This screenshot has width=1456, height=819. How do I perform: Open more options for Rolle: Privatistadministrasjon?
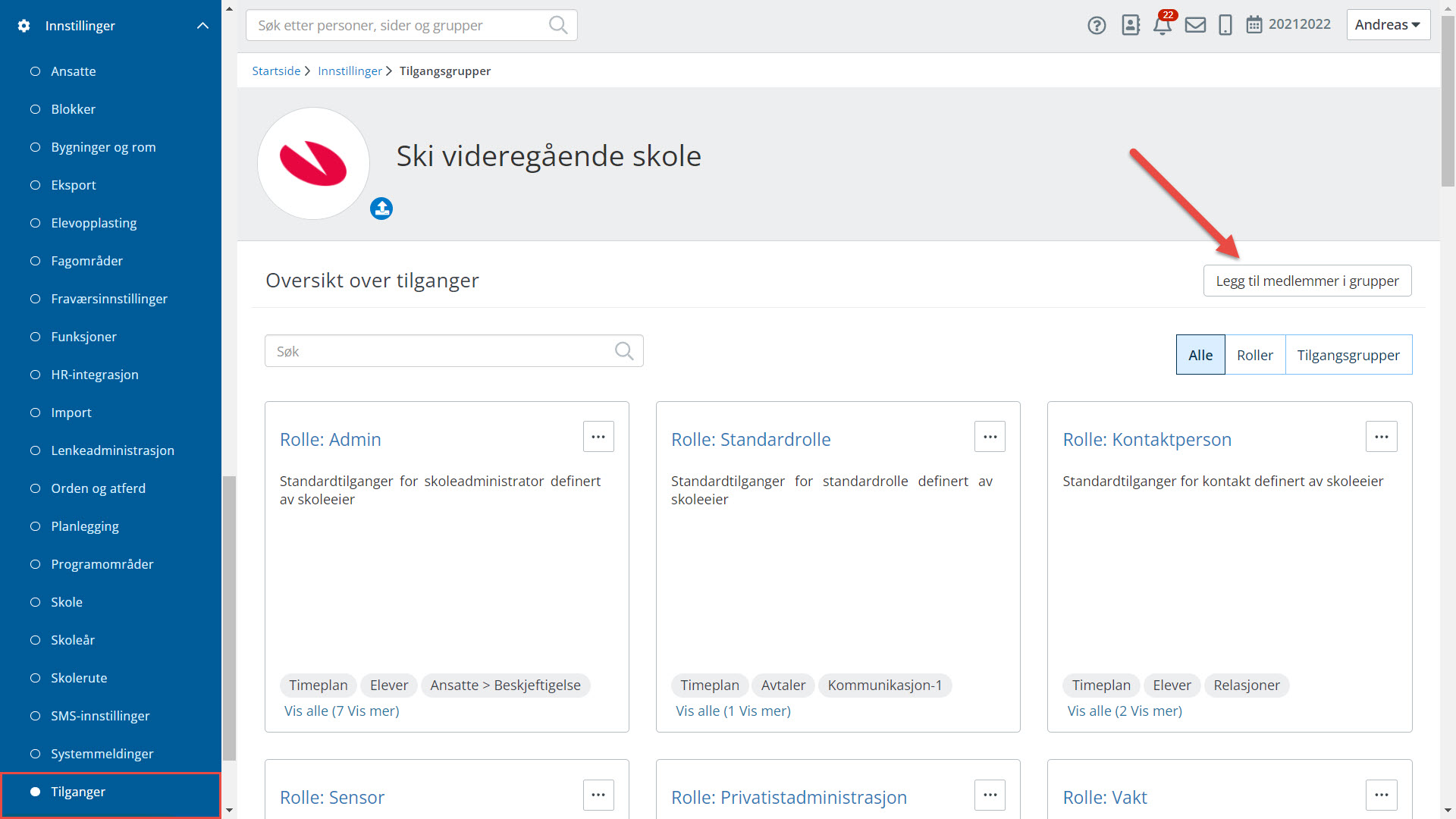pos(990,795)
